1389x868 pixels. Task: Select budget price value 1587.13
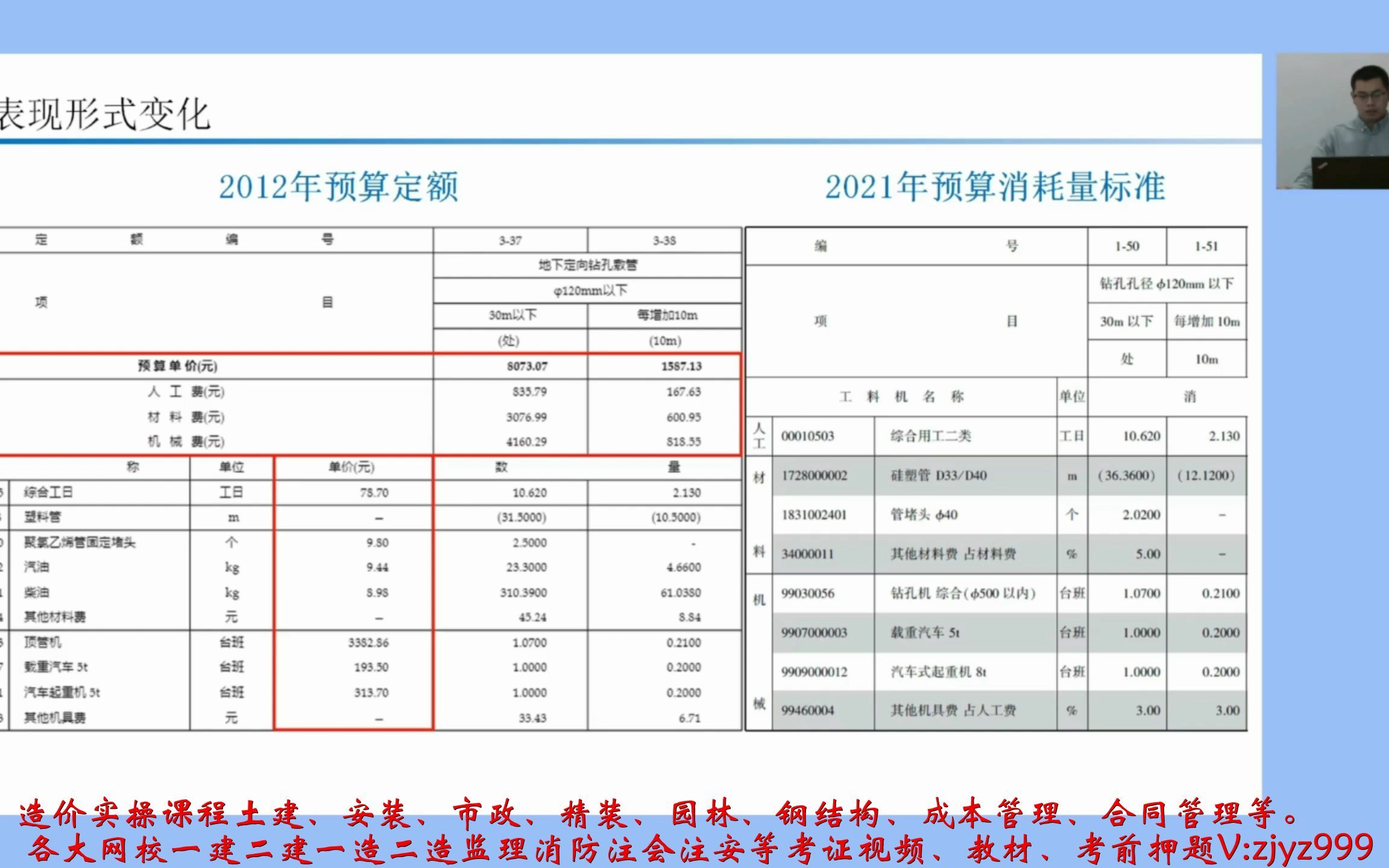pyautogui.click(x=681, y=366)
